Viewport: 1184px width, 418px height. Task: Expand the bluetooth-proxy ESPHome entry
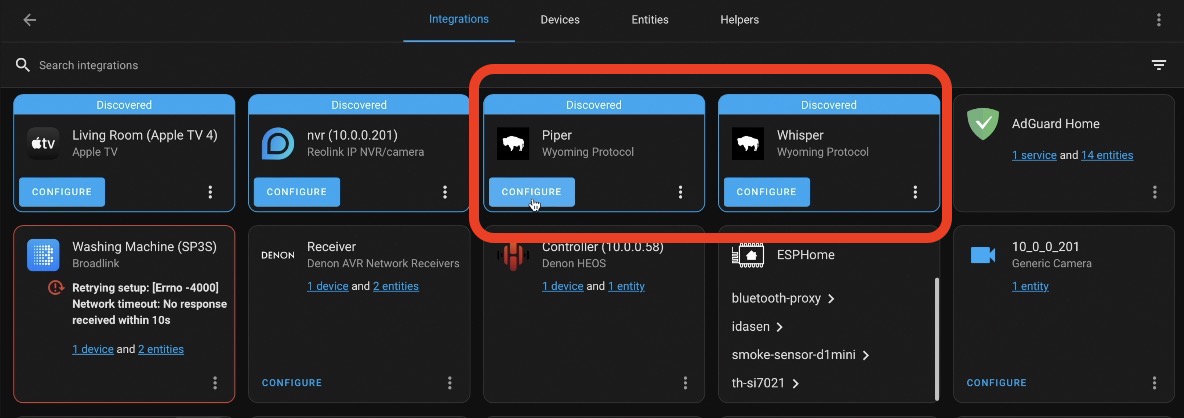click(x=783, y=298)
